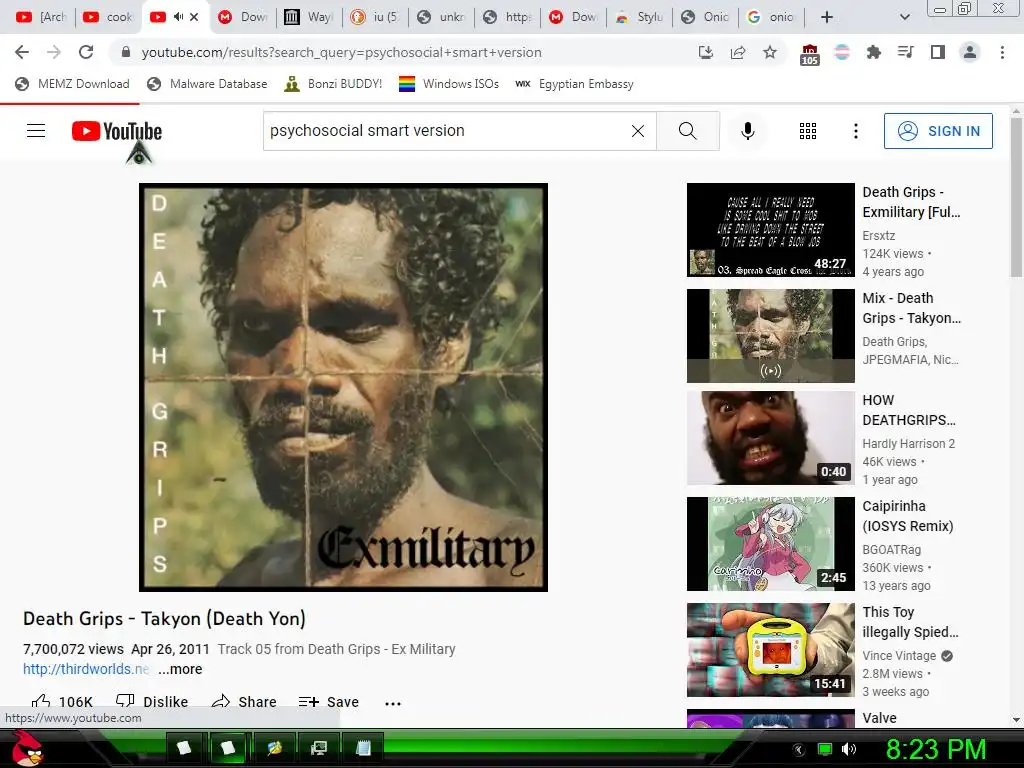The height and width of the screenshot is (768, 1024).
Task: Switch to the Stylu tab
Action: 640,17
